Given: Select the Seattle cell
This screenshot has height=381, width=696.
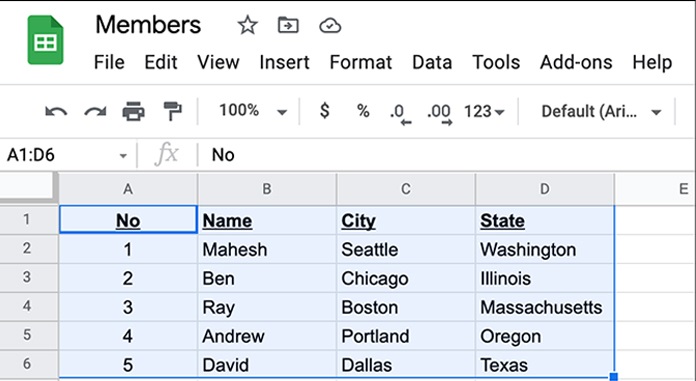Looking at the screenshot, I should point(406,249).
